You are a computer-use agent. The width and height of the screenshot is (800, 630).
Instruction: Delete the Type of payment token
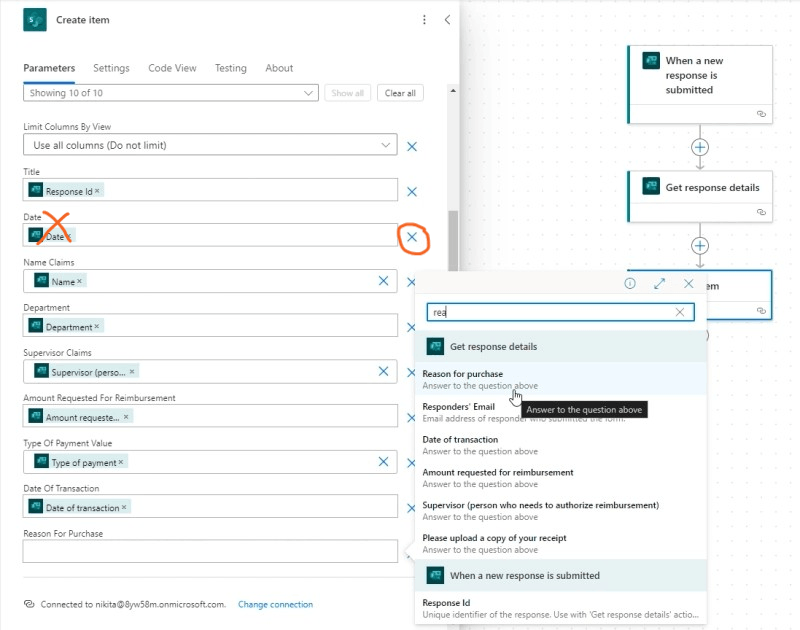121,462
